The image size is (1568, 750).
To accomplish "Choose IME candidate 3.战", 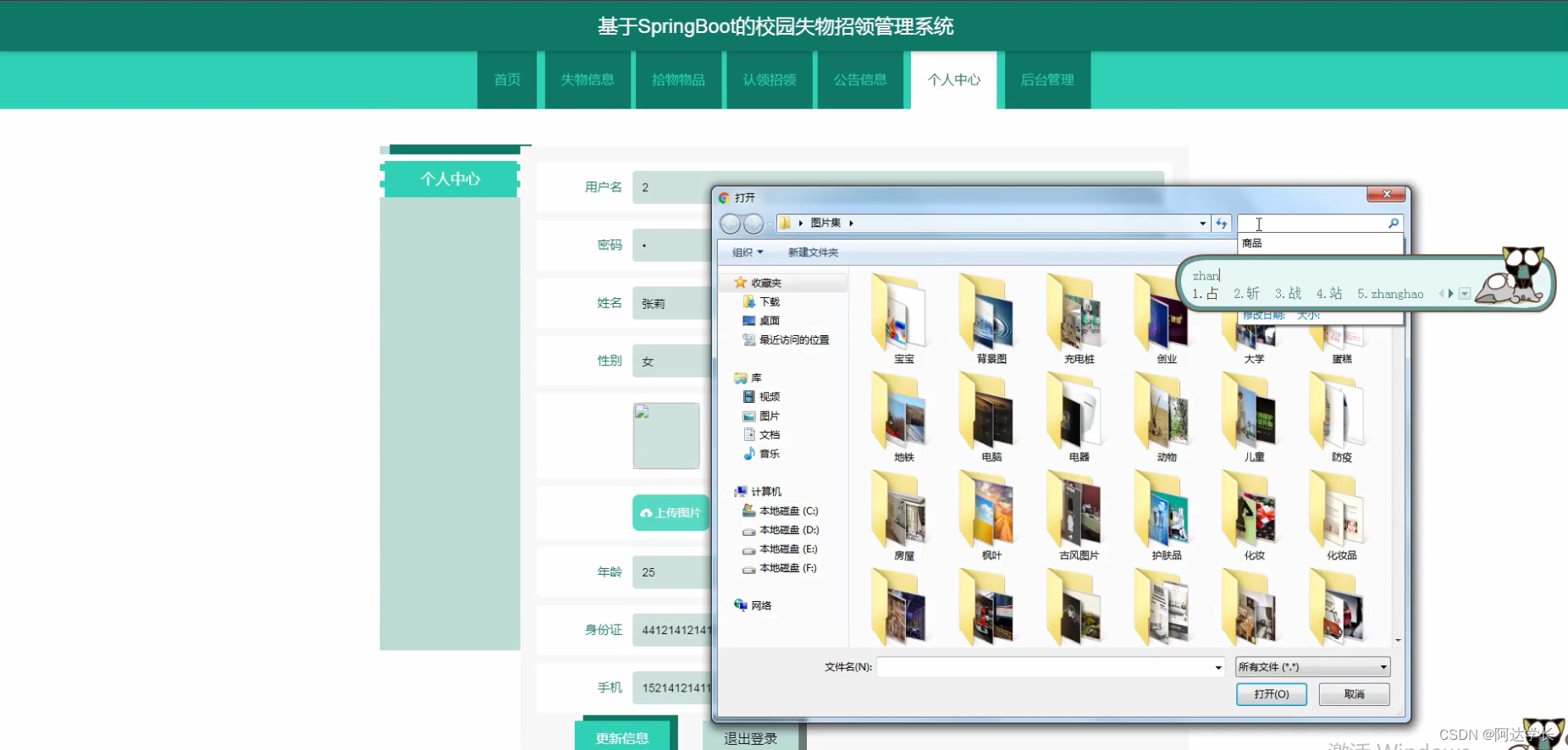I will click(x=1288, y=294).
